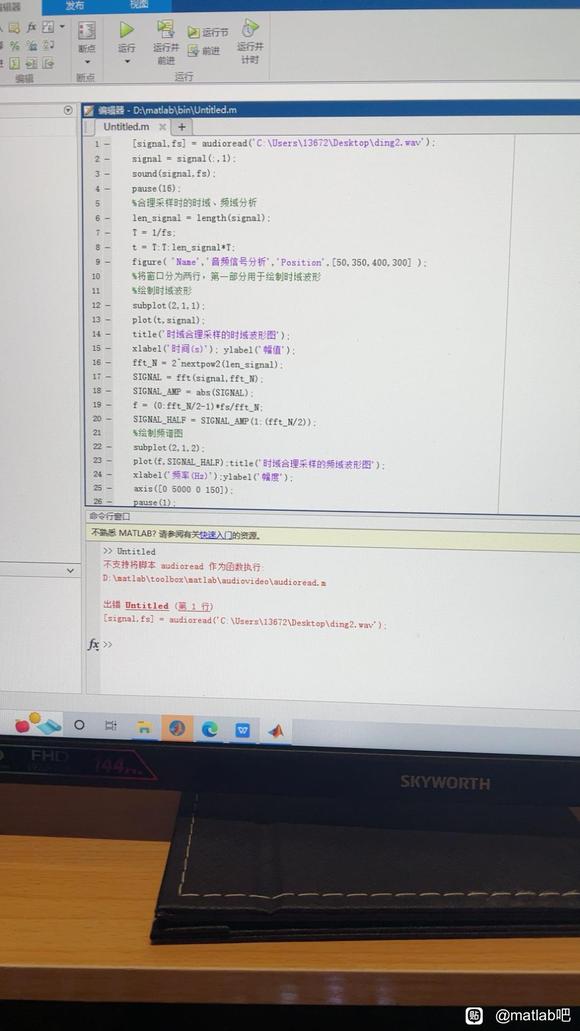
Task: Select the Untitled.m editor tab
Action: (126, 126)
